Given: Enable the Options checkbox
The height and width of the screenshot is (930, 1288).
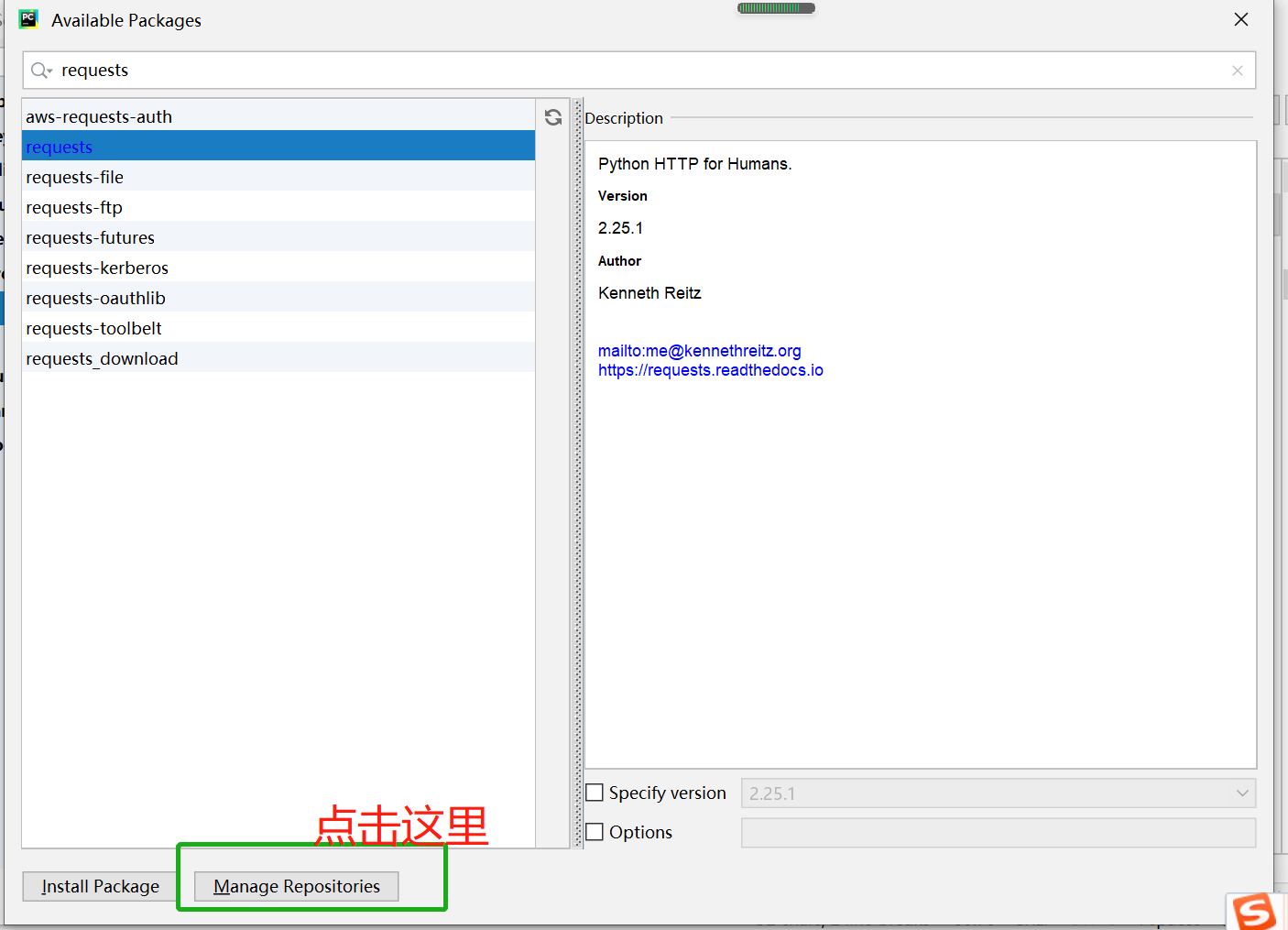Looking at the screenshot, I should pos(595,832).
